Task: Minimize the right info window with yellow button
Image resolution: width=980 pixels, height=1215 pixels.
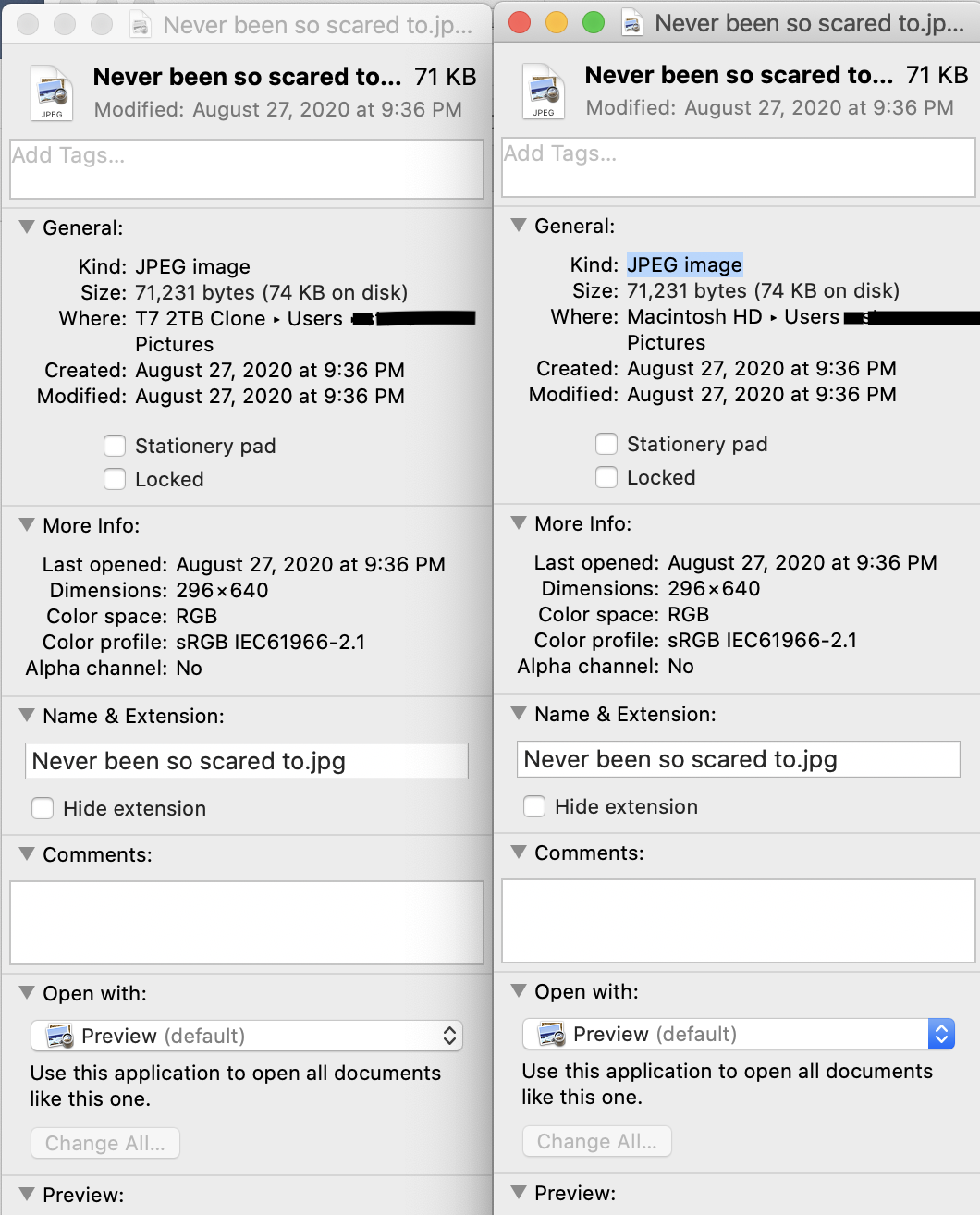Action: [557, 22]
